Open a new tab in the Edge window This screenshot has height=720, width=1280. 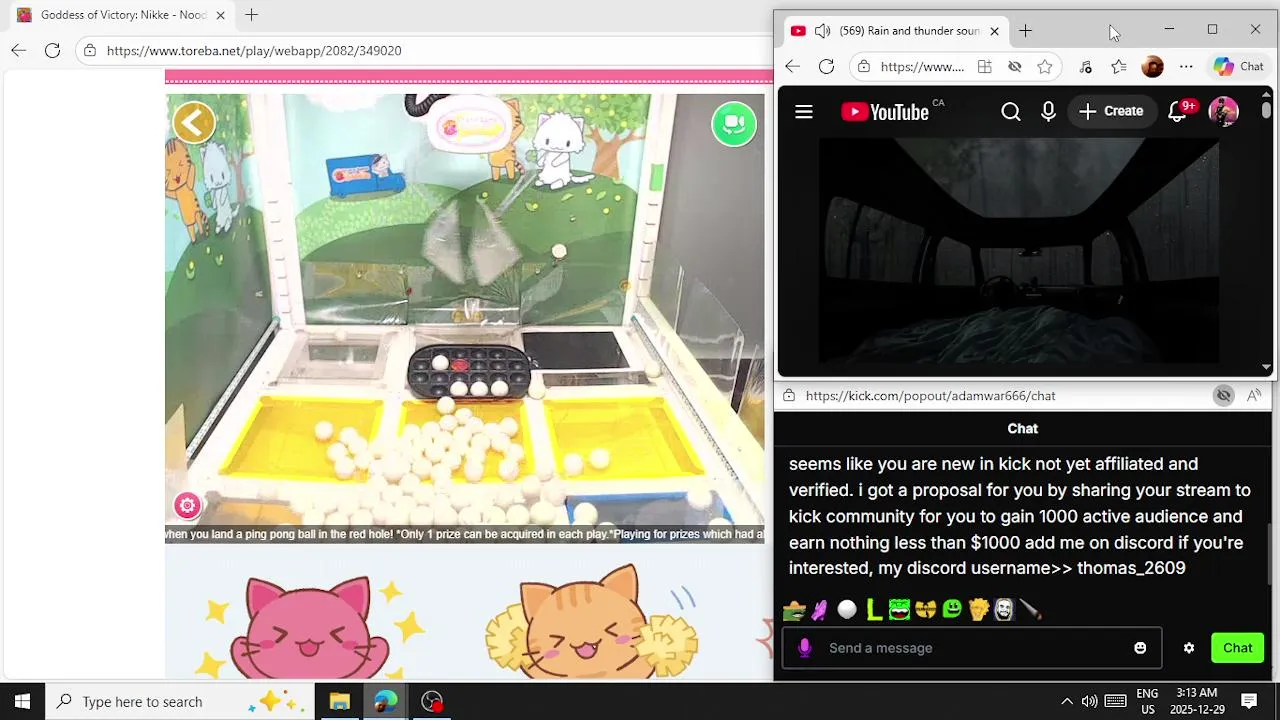click(1025, 31)
